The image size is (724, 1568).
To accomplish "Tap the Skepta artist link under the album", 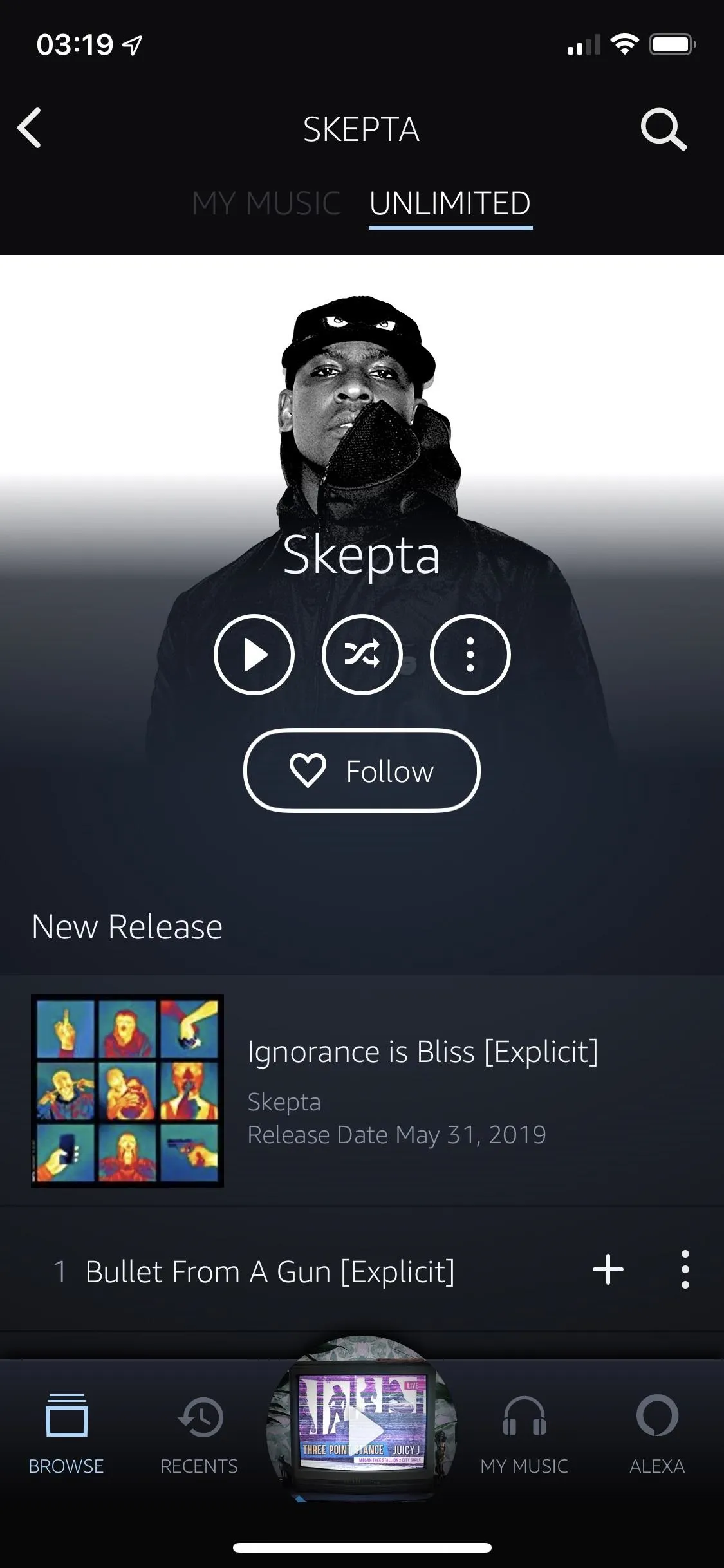I will point(284,1101).
